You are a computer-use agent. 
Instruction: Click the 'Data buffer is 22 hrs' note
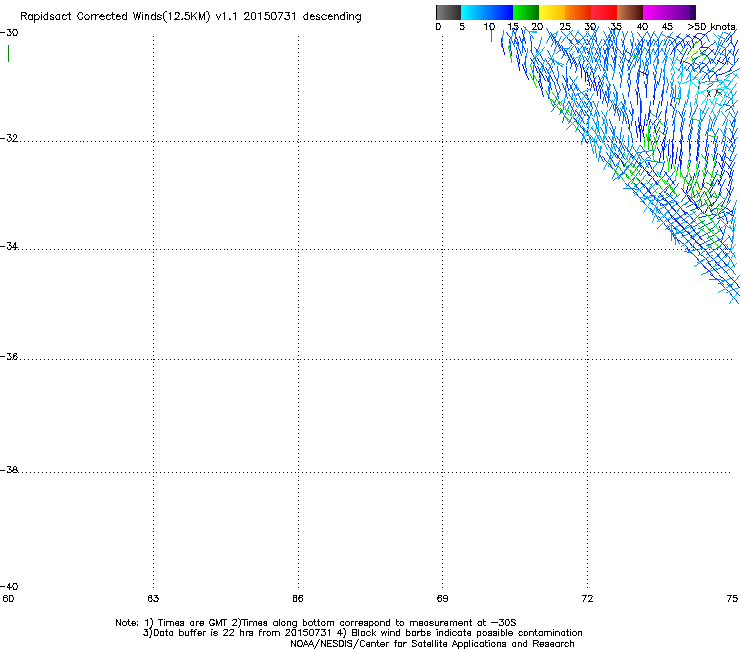362,633
